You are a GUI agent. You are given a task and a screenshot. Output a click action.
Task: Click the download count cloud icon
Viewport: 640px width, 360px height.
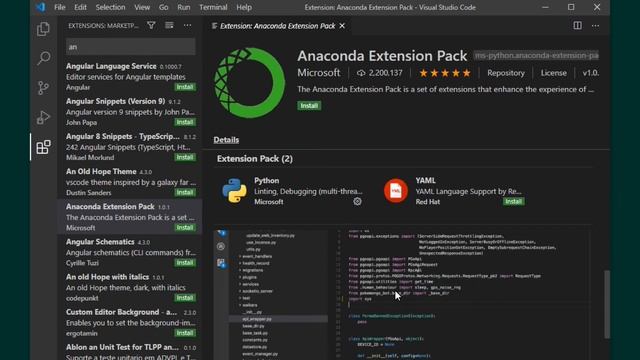(x=361, y=73)
